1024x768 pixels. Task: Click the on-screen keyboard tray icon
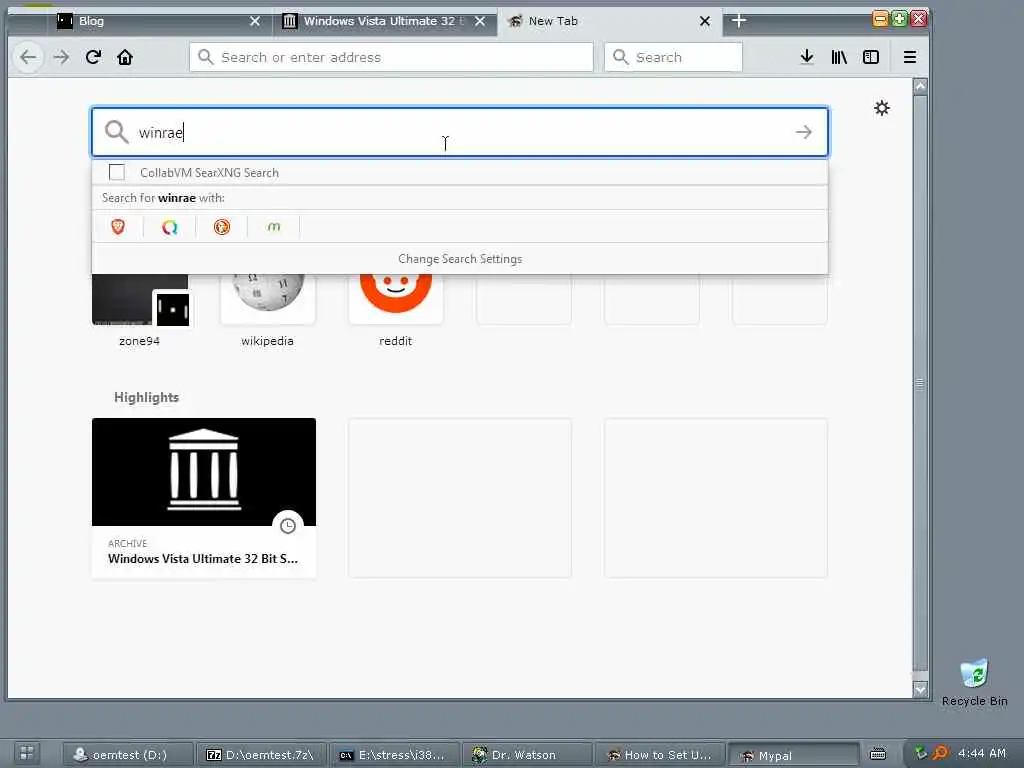pyautogui.click(x=878, y=754)
